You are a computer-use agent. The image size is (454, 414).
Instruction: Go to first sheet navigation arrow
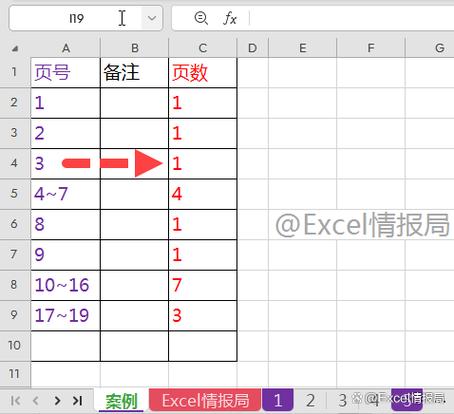(15, 401)
